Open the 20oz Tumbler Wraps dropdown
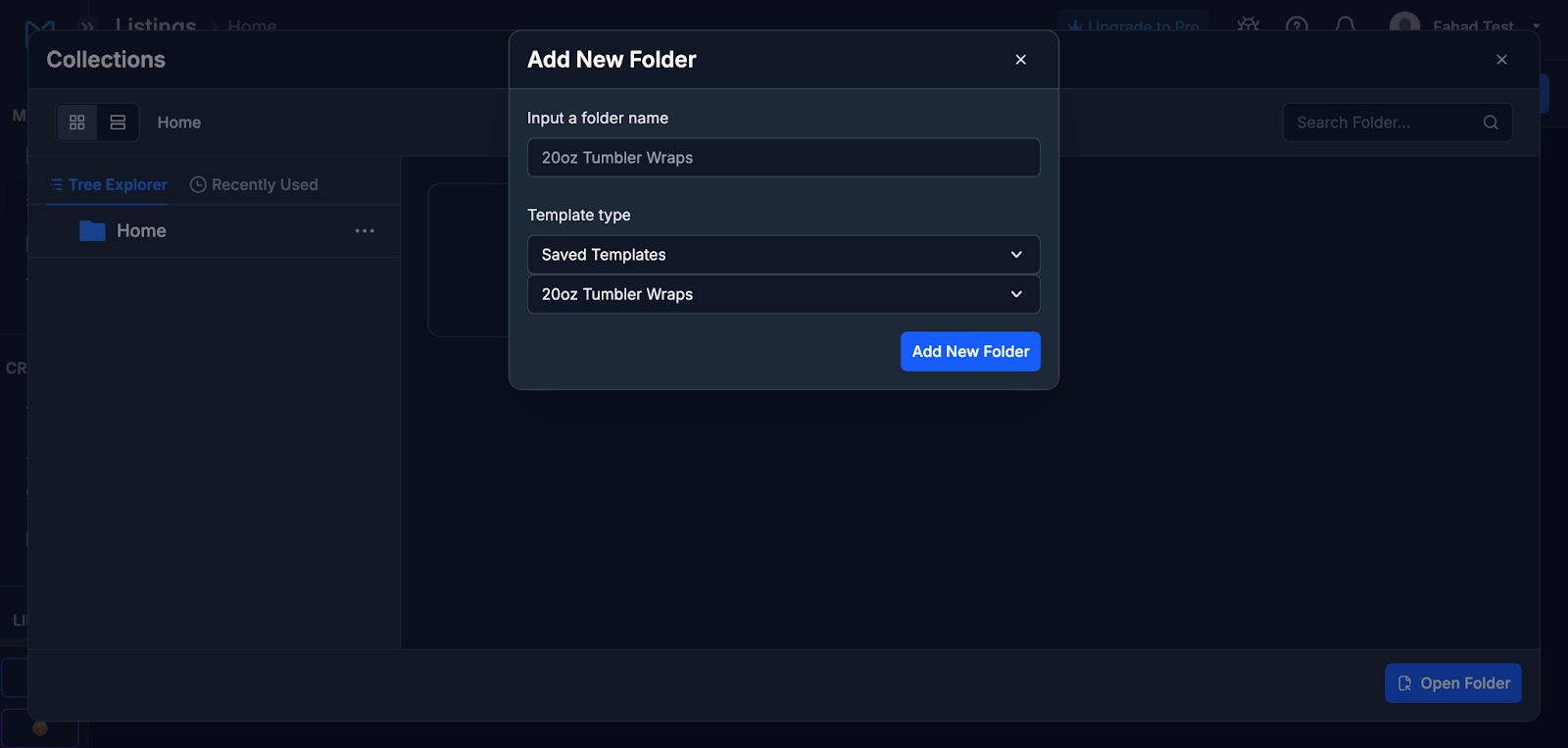Screen dimensions: 1568x748 pos(783,294)
